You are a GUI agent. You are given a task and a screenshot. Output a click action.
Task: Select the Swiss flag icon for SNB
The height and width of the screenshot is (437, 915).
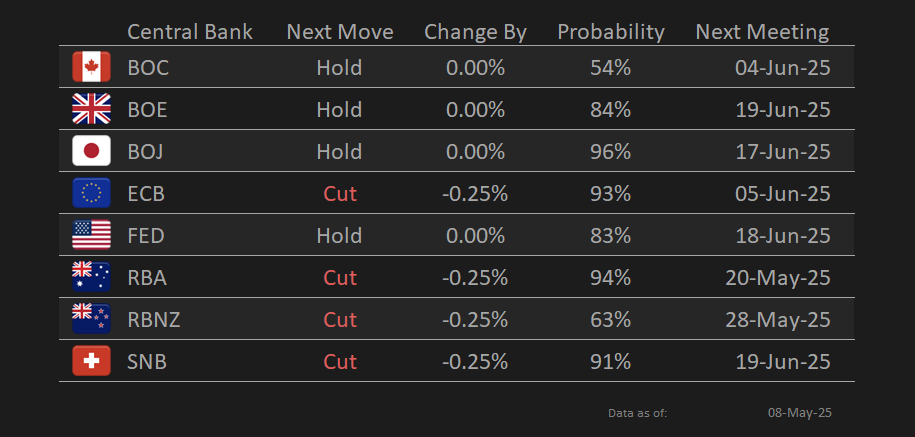pyautogui.click(x=91, y=361)
